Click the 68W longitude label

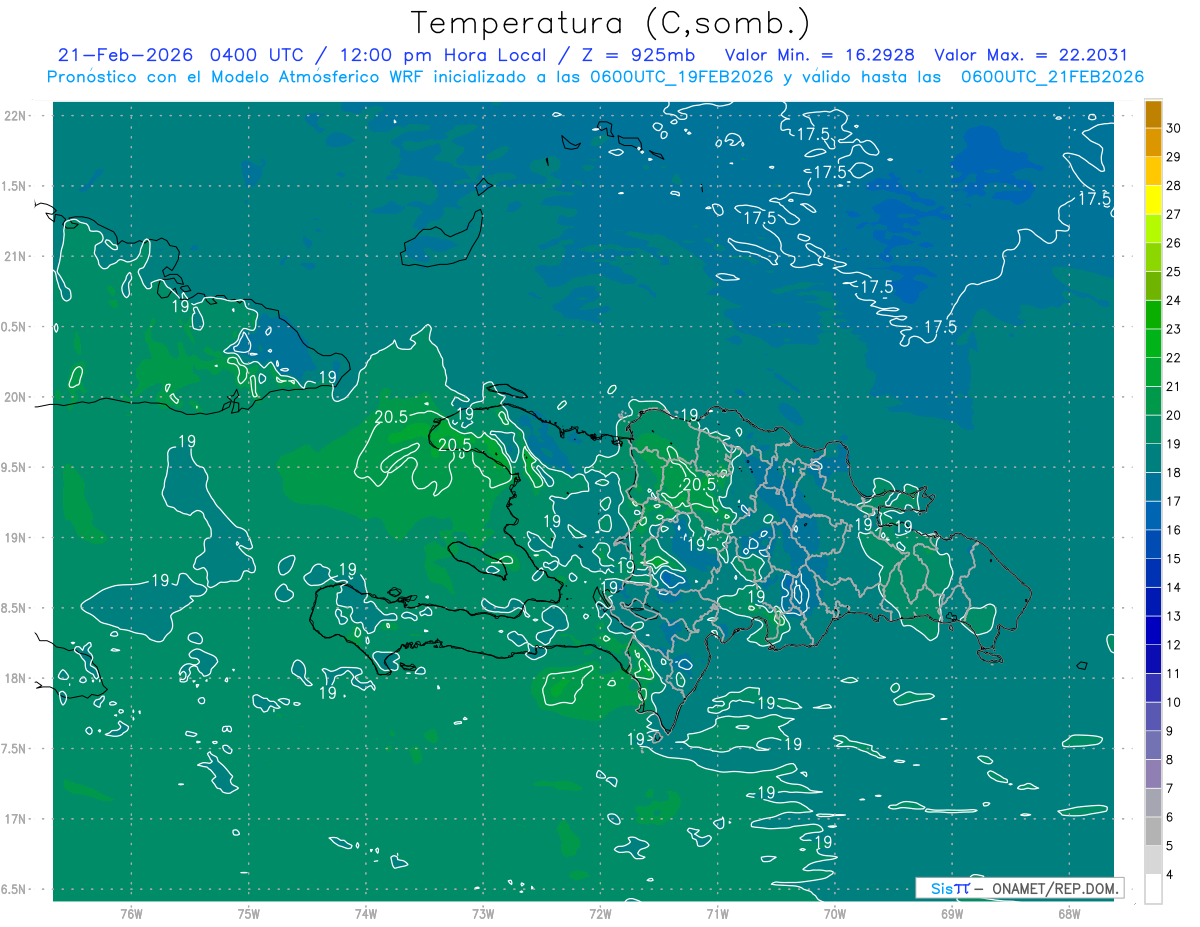pos(1069,913)
